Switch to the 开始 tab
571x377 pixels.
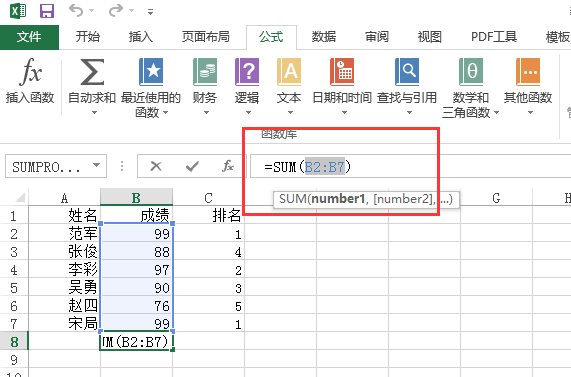[x=87, y=37]
